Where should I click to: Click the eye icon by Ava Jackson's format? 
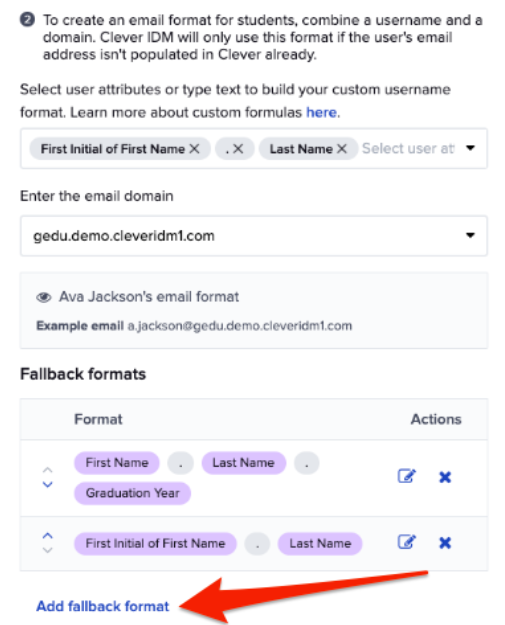pos(44,297)
